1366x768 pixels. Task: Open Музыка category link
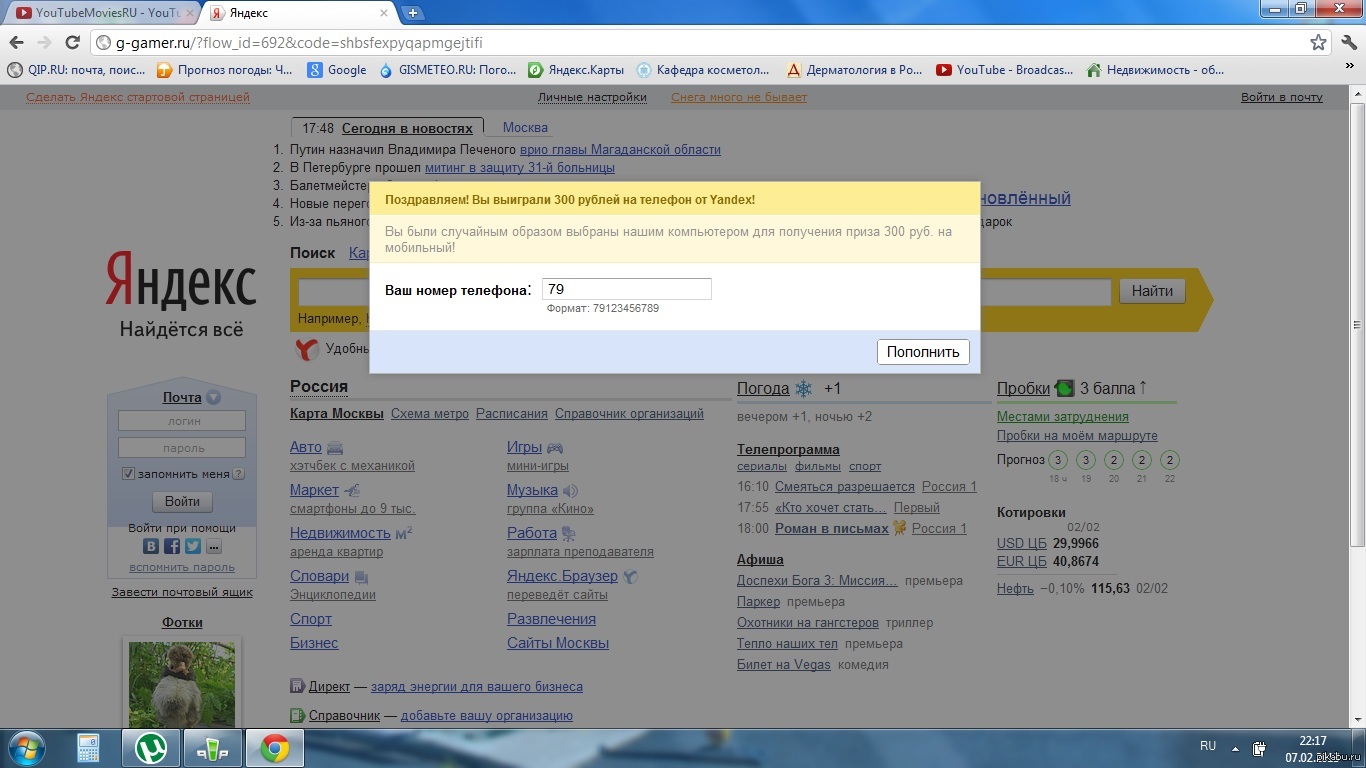point(532,490)
